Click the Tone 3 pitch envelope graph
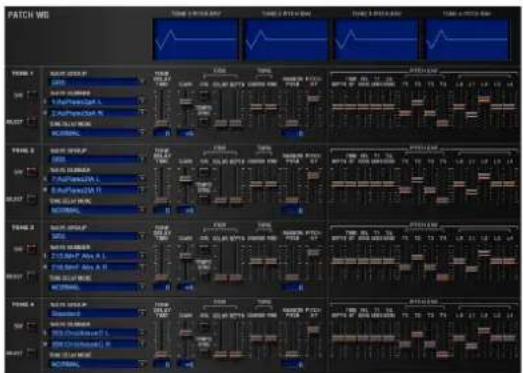The width and height of the screenshot is (523, 373). tap(376, 39)
